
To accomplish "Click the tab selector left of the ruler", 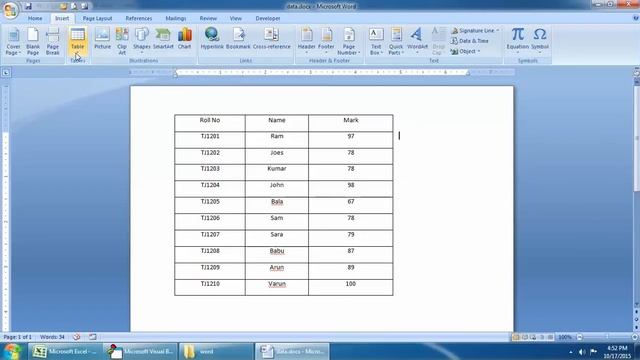I will pyautogui.click(x=6, y=73).
